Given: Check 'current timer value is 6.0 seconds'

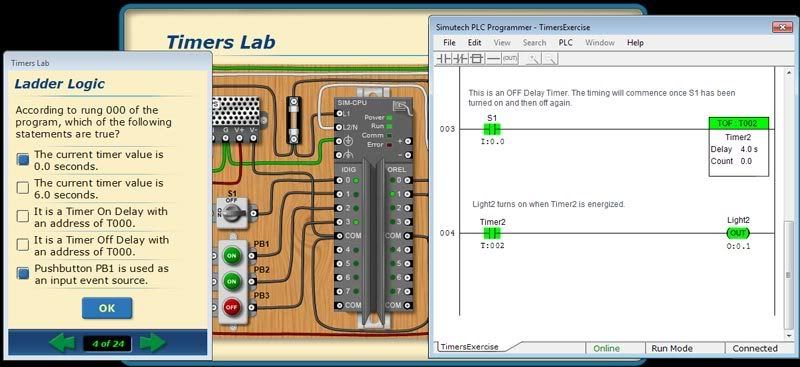Looking at the screenshot, I should pos(23,188).
